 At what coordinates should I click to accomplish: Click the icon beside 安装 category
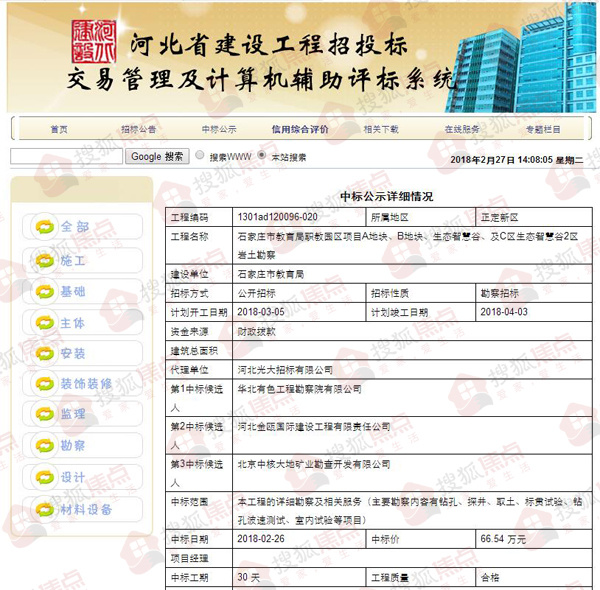[44, 354]
